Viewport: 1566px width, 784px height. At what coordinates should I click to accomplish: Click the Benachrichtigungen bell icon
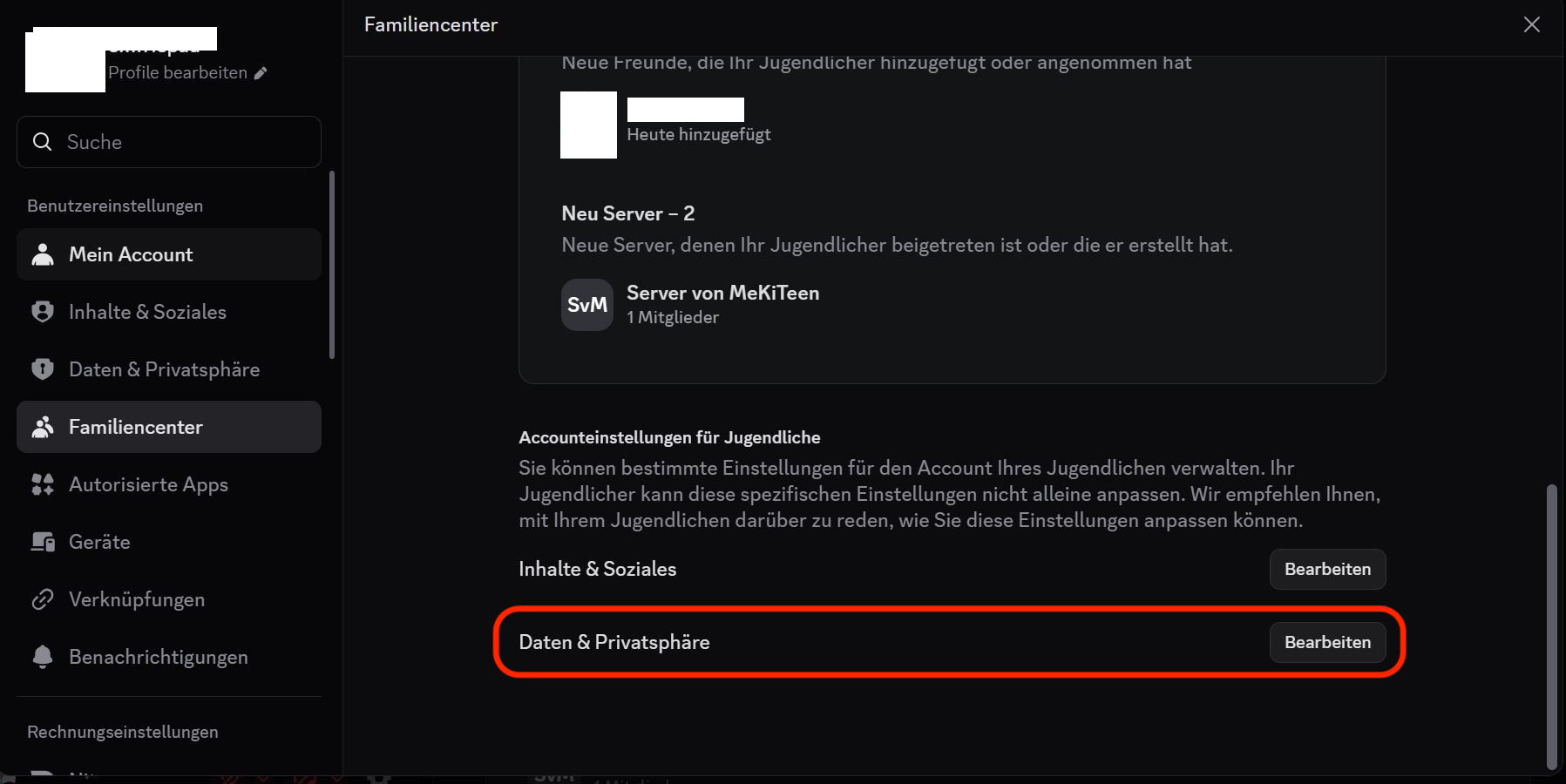(42, 657)
